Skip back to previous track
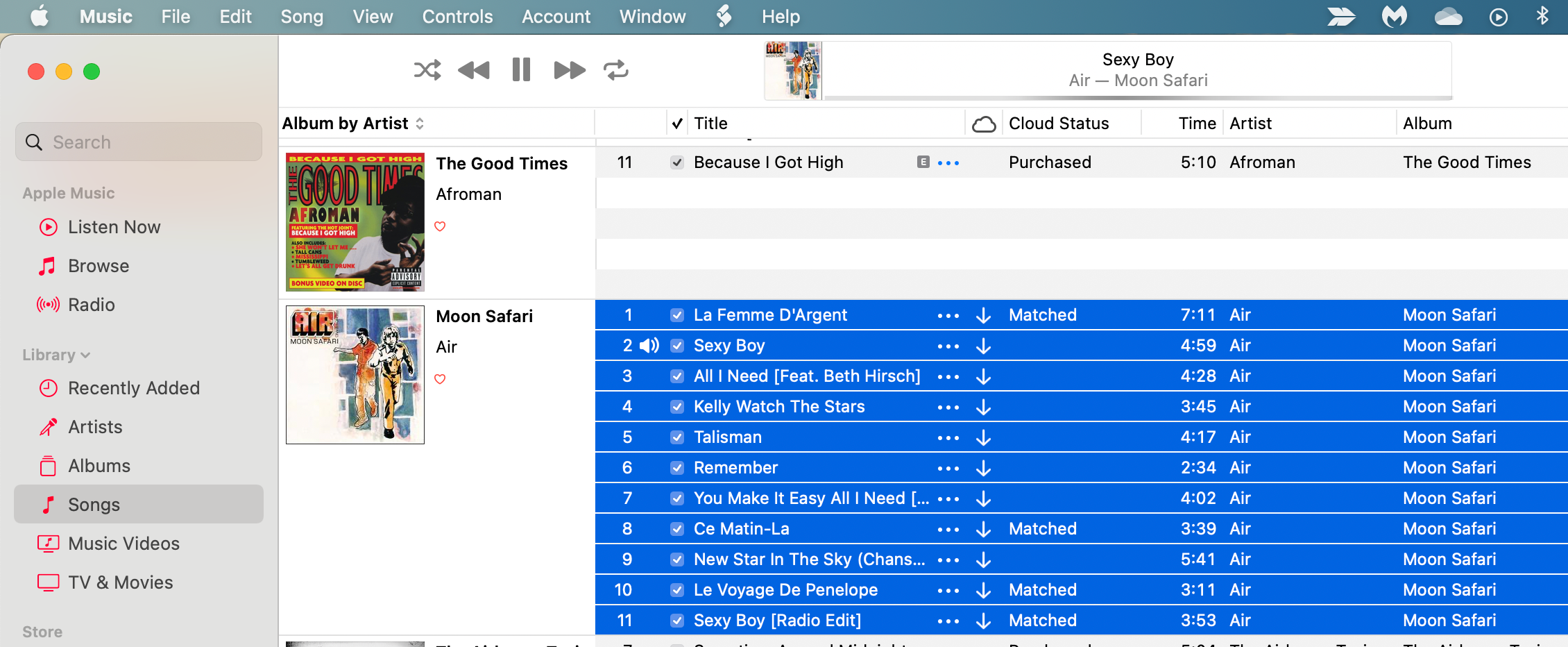 pos(474,70)
